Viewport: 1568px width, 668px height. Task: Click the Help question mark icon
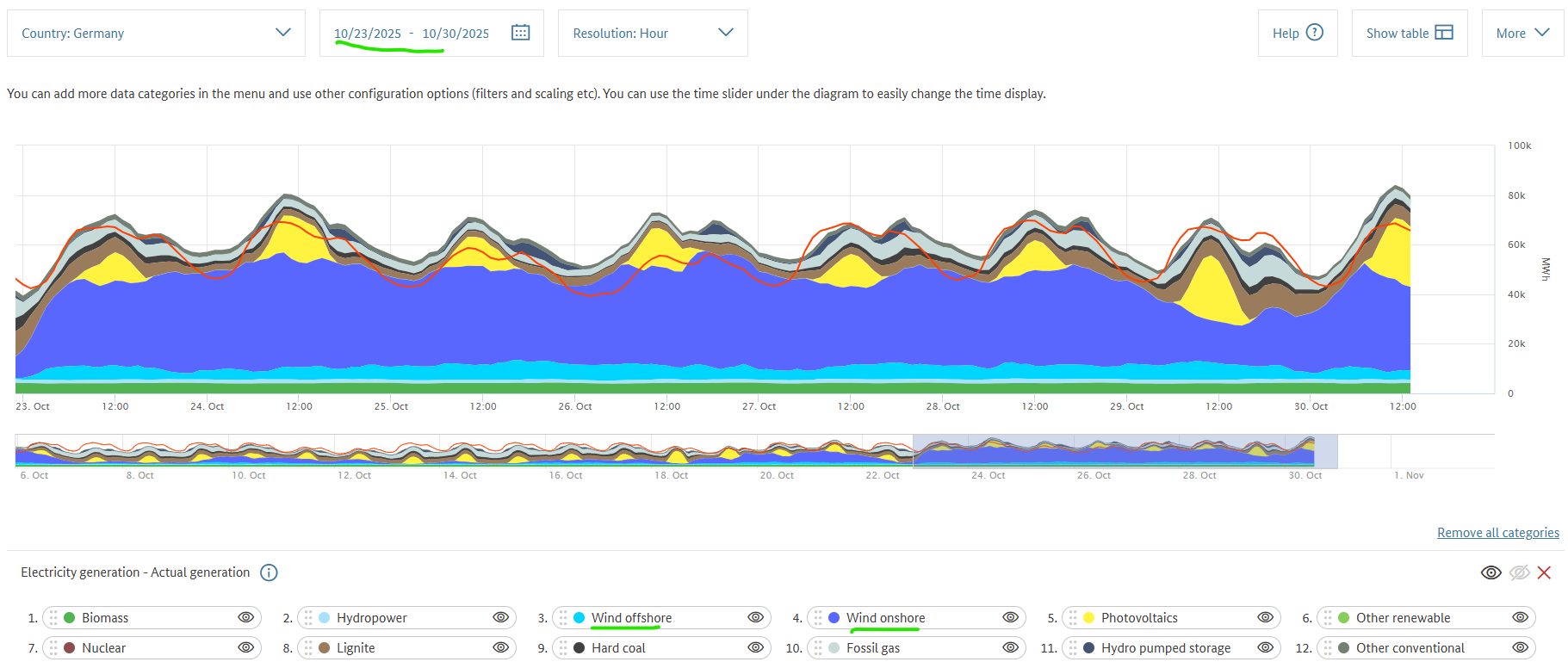point(1314,33)
